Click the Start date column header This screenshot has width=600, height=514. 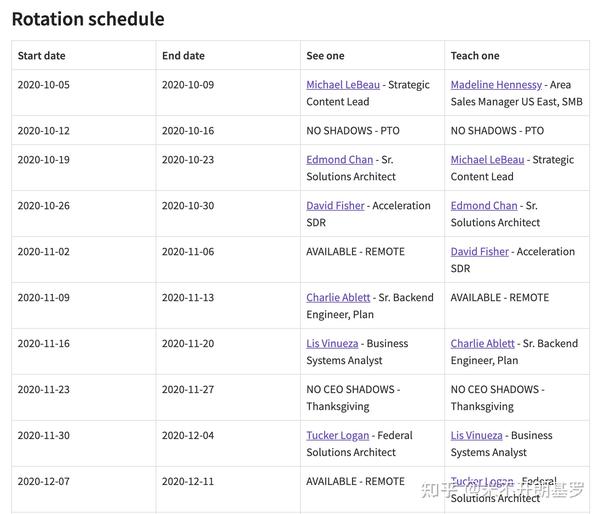tap(41, 56)
